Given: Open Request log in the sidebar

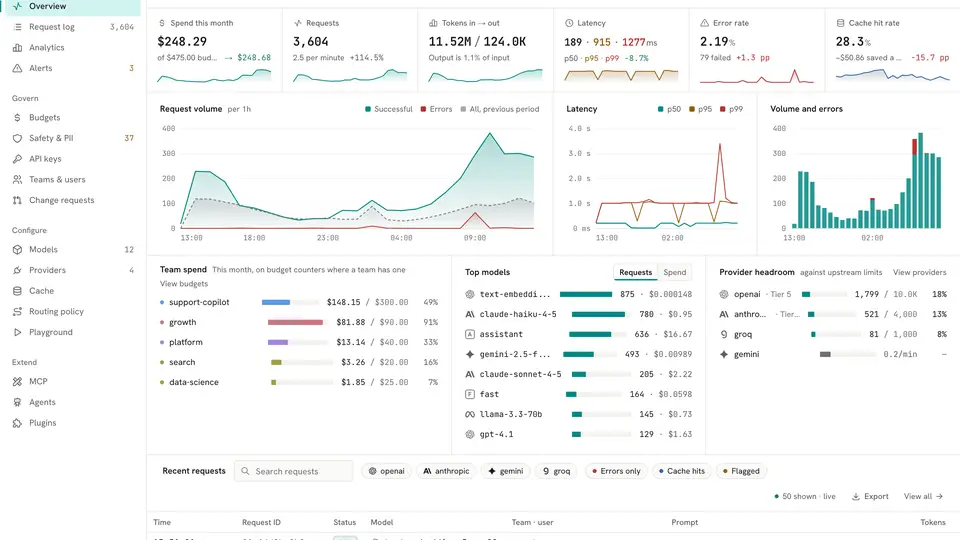Looking at the screenshot, I should pyautogui.click(x=73, y=27).
